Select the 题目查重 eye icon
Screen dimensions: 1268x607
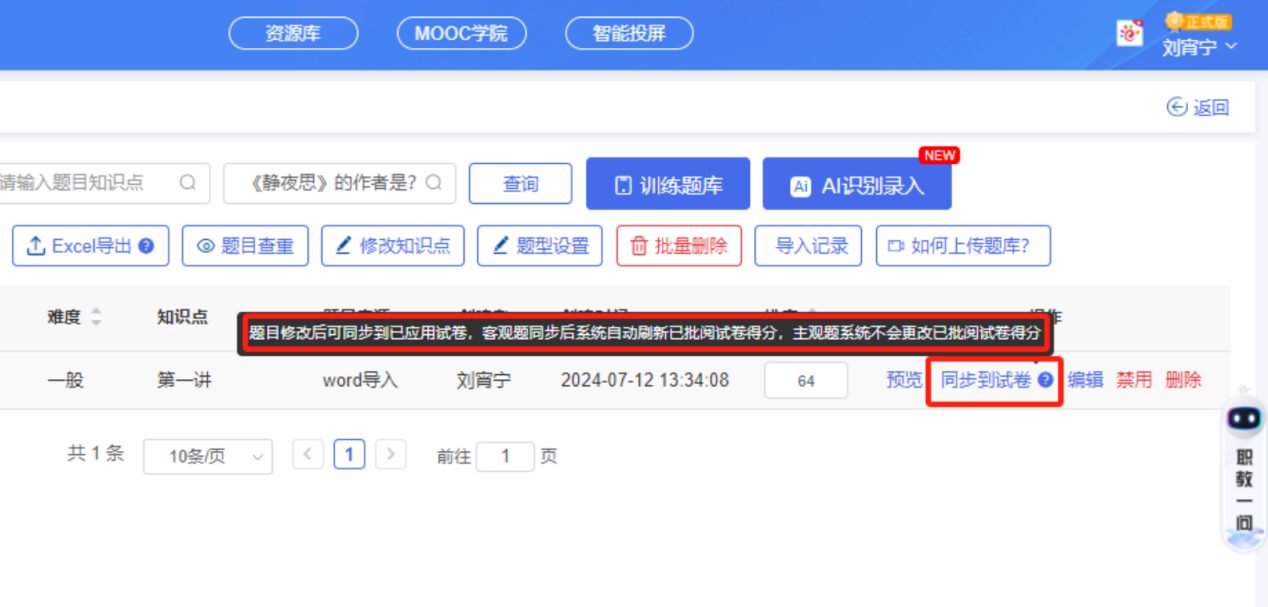pos(208,245)
